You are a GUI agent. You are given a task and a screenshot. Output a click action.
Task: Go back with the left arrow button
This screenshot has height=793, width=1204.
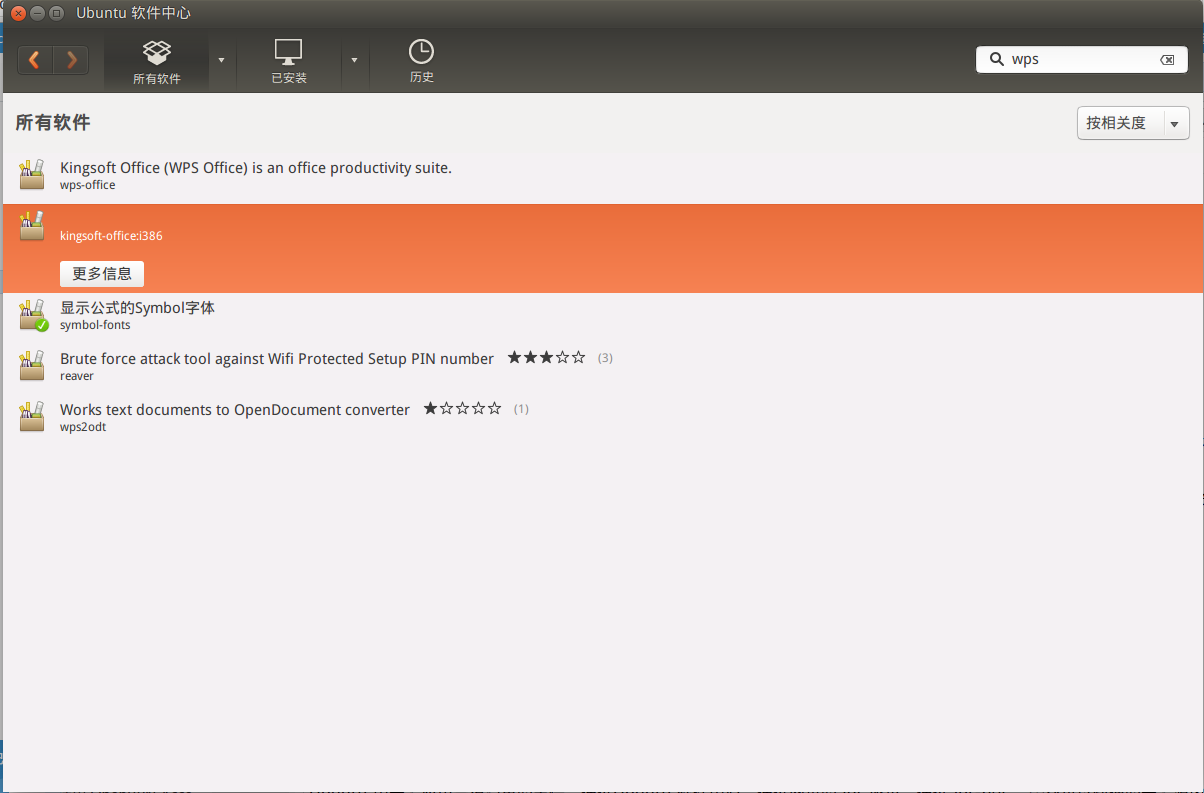pyautogui.click(x=35, y=60)
